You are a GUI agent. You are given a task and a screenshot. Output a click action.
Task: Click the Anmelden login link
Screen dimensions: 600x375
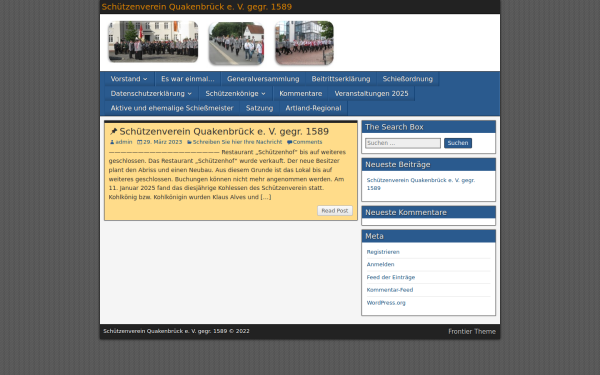380,264
